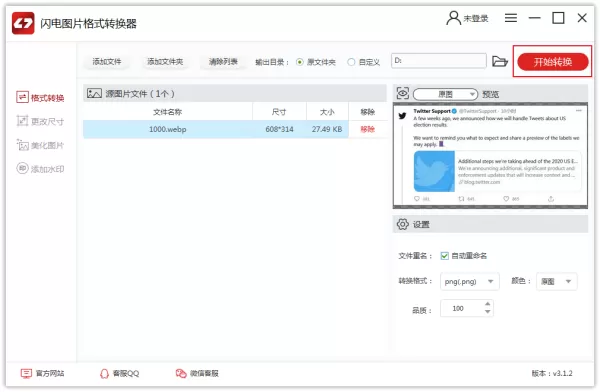Click the preview eye icon
600x392 pixels.
[x=403, y=93]
